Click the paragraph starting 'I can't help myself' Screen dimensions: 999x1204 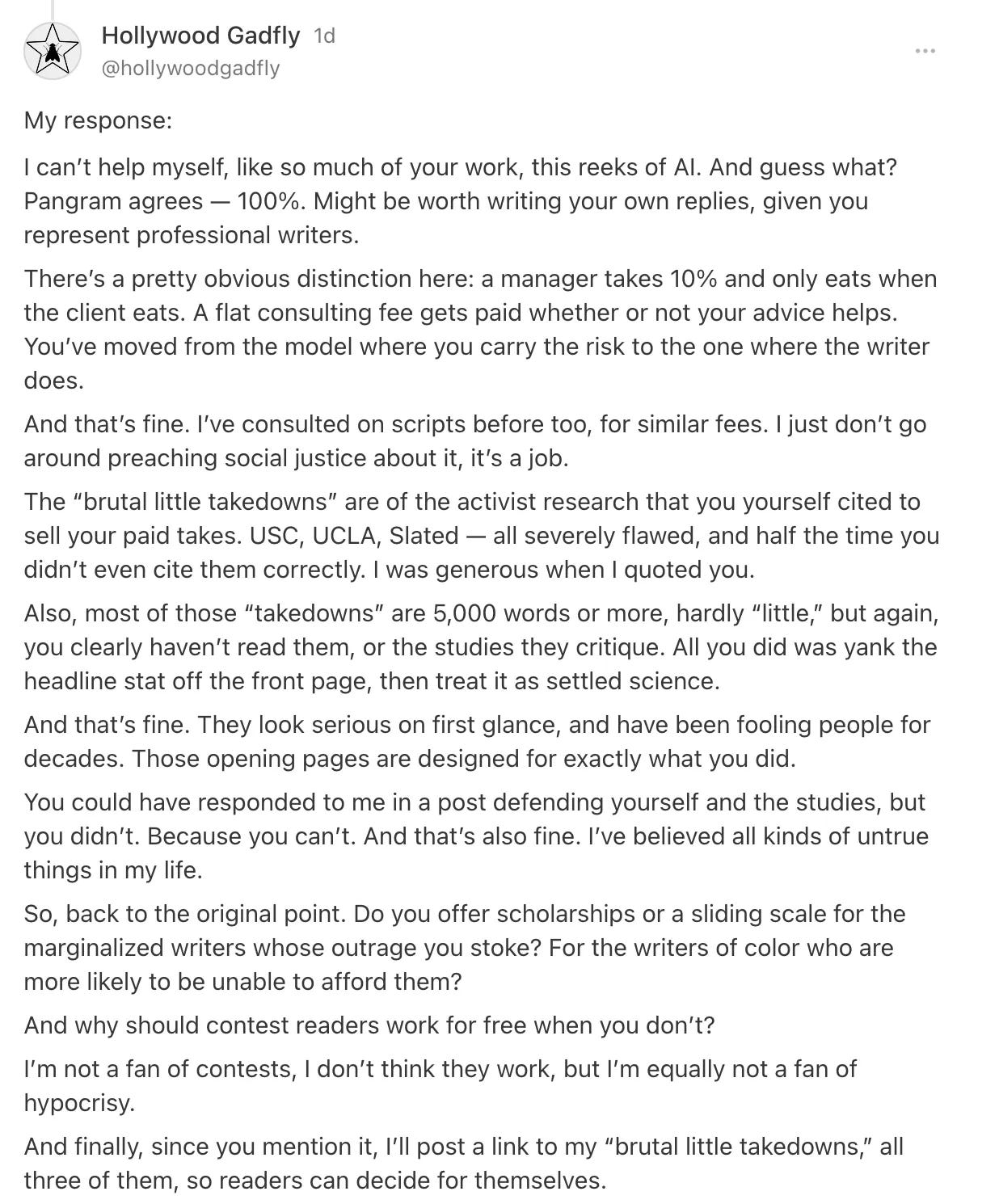(461, 201)
